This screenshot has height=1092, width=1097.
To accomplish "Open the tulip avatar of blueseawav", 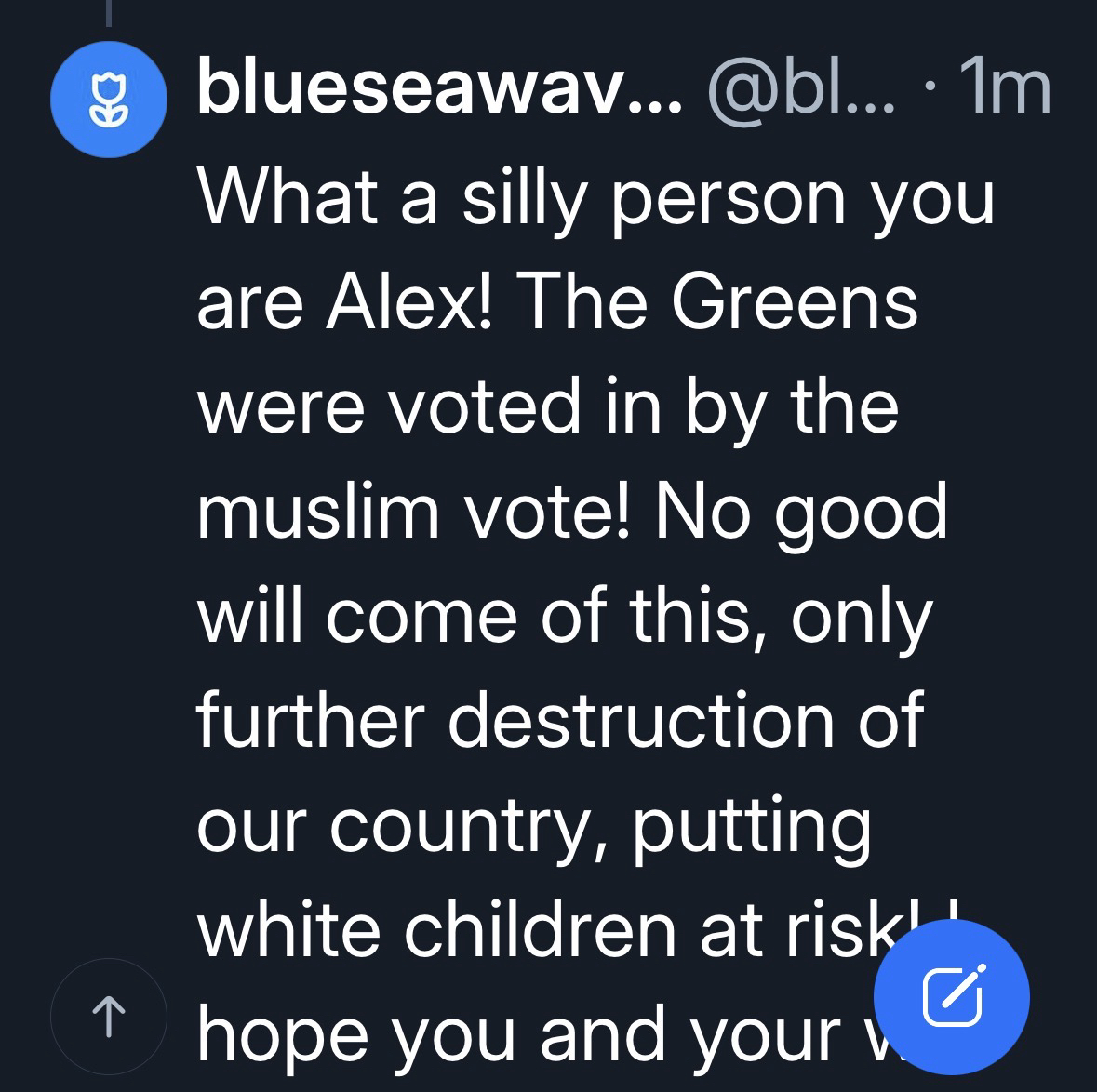I will pos(109,100).
